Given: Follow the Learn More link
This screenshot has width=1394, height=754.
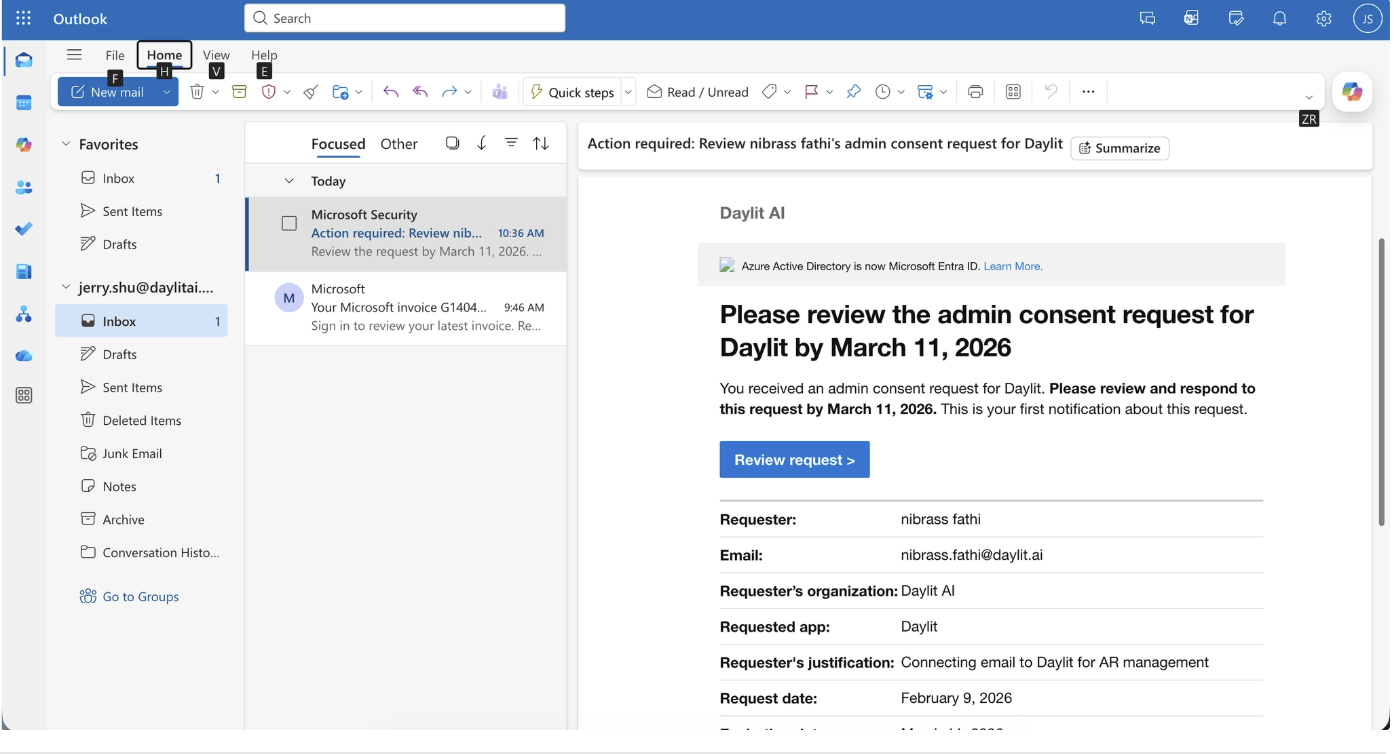Looking at the screenshot, I should click(1013, 266).
